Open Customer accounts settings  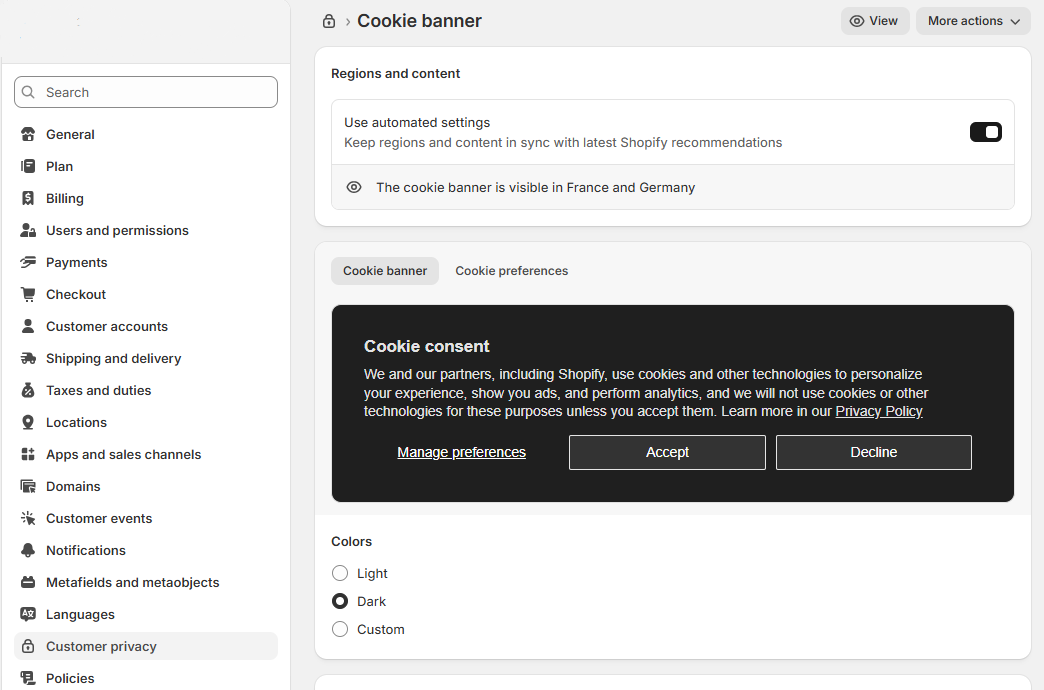pos(146,326)
